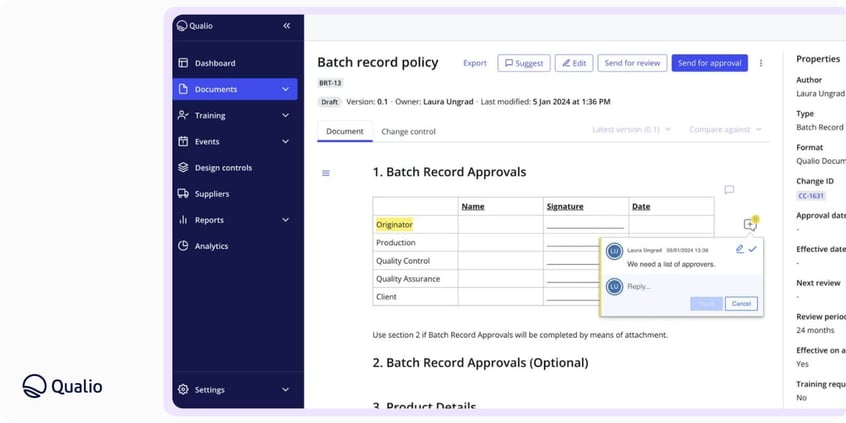Expand the Reports chevron

(x=285, y=220)
